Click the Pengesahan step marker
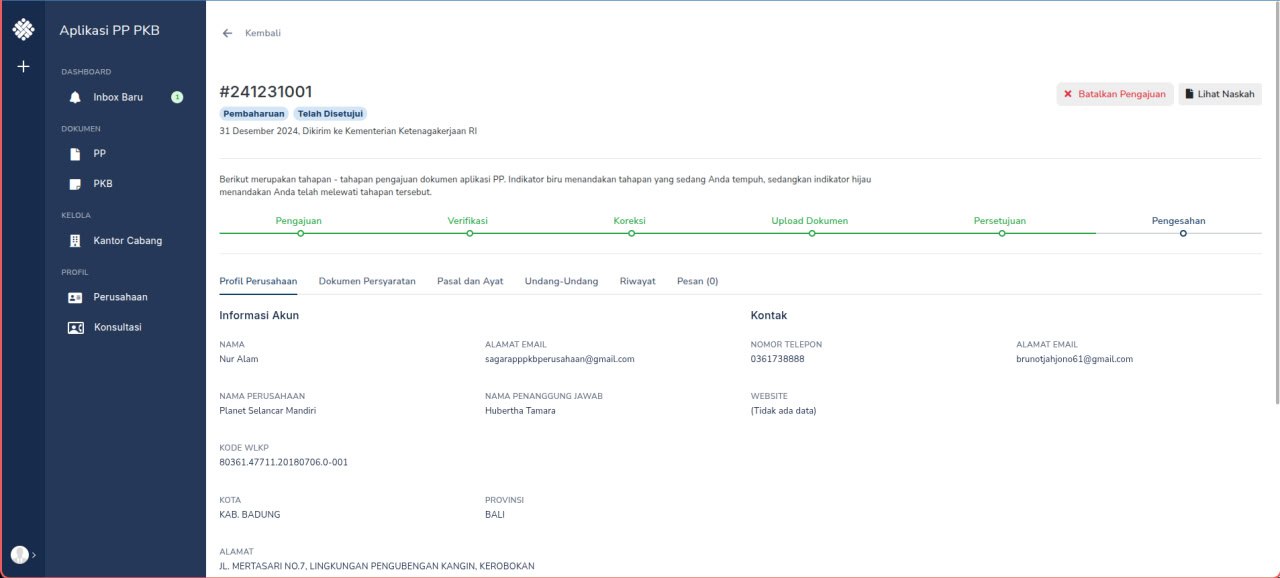The height and width of the screenshot is (578, 1280). (1183, 233)
